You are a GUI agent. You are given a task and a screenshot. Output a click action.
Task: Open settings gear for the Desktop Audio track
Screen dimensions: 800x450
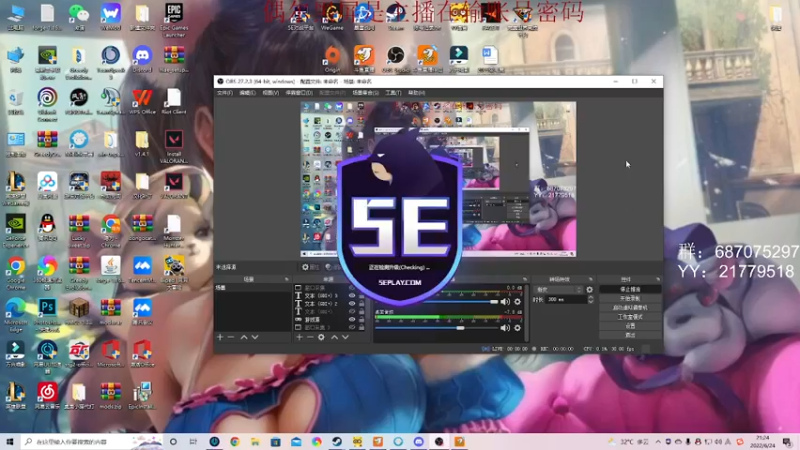pyautogui.click(x=517, y=328)
